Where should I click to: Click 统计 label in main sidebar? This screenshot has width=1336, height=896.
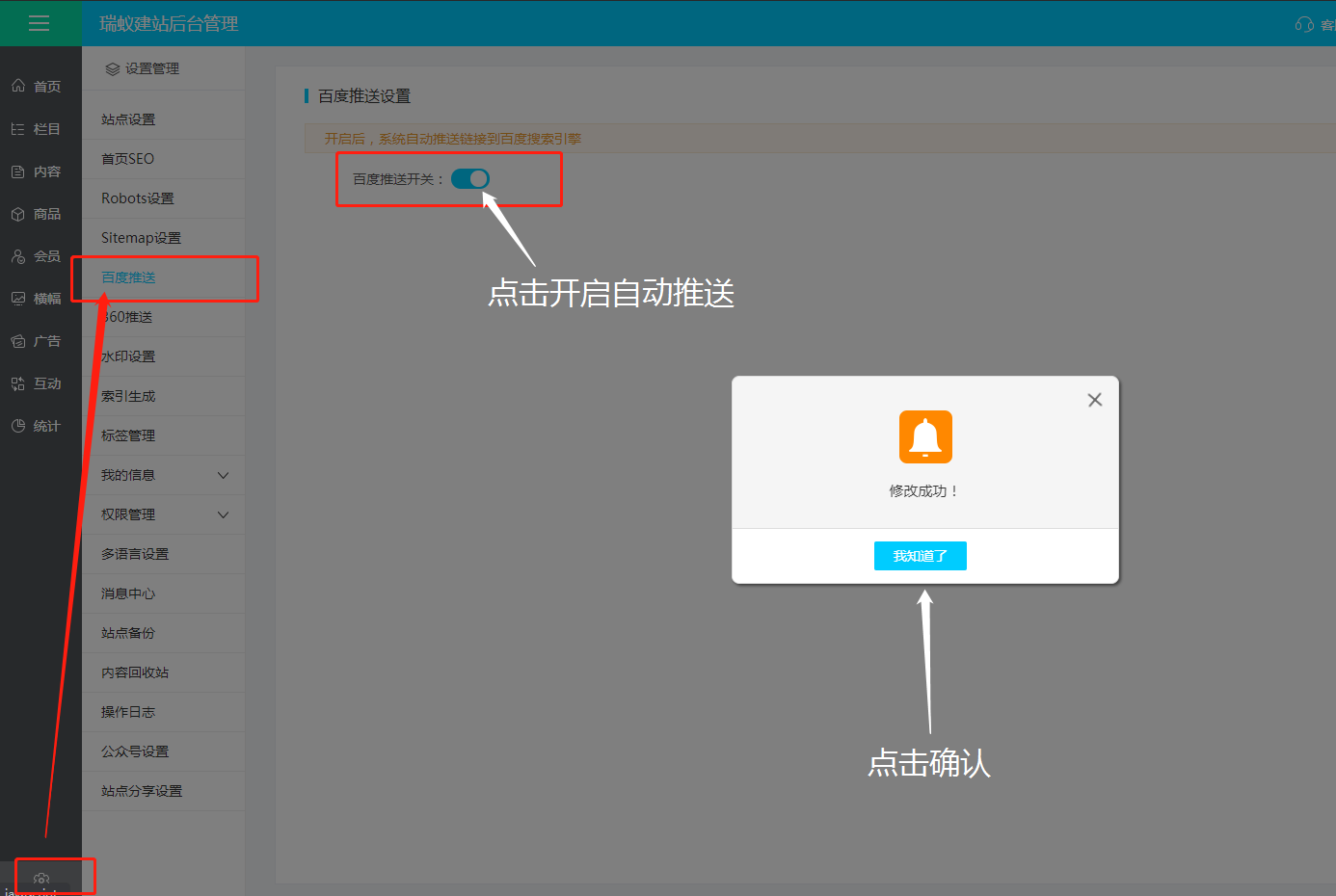47,426
